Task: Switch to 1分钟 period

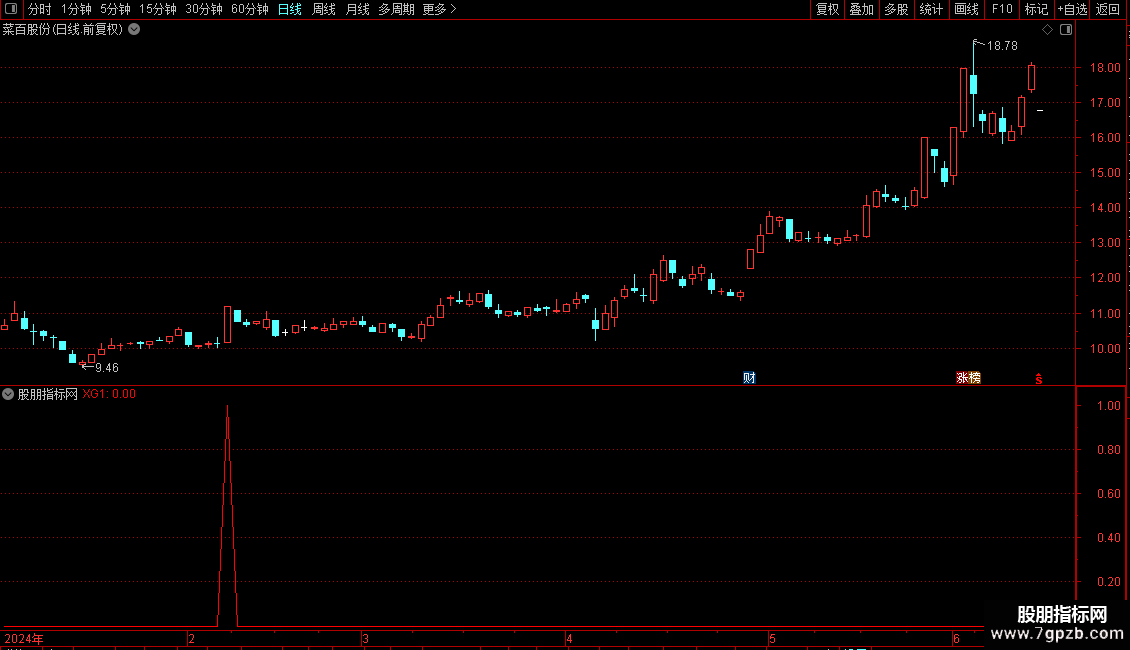Action: pyautogui.click(x=76, y=9)
